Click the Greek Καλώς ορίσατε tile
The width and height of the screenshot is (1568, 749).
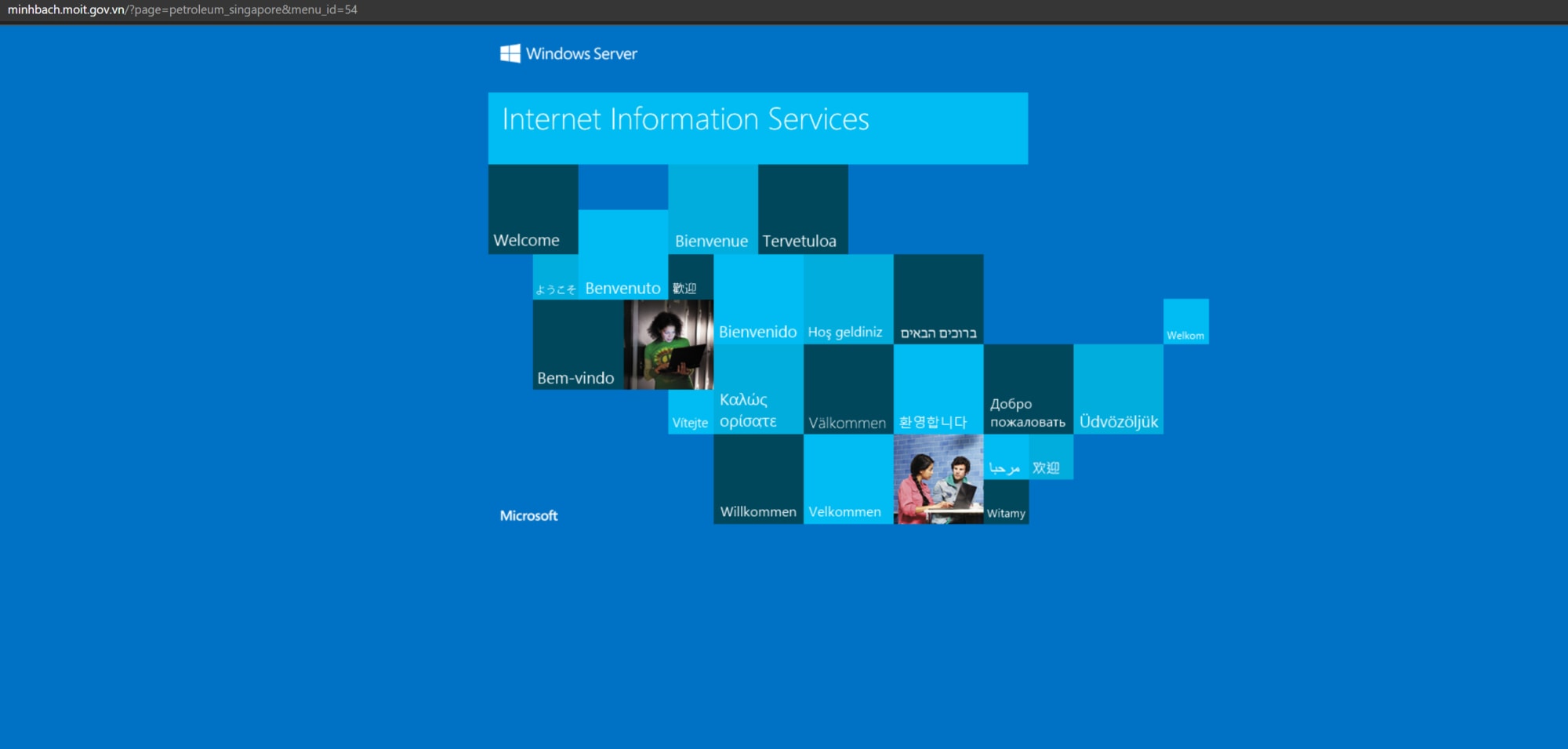coord(758,389)
